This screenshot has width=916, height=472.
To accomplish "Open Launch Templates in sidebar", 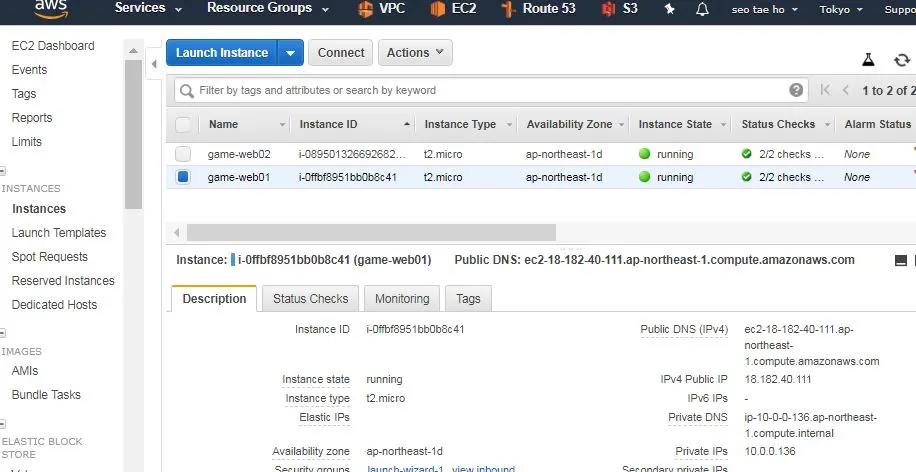I will pos(58,232).
